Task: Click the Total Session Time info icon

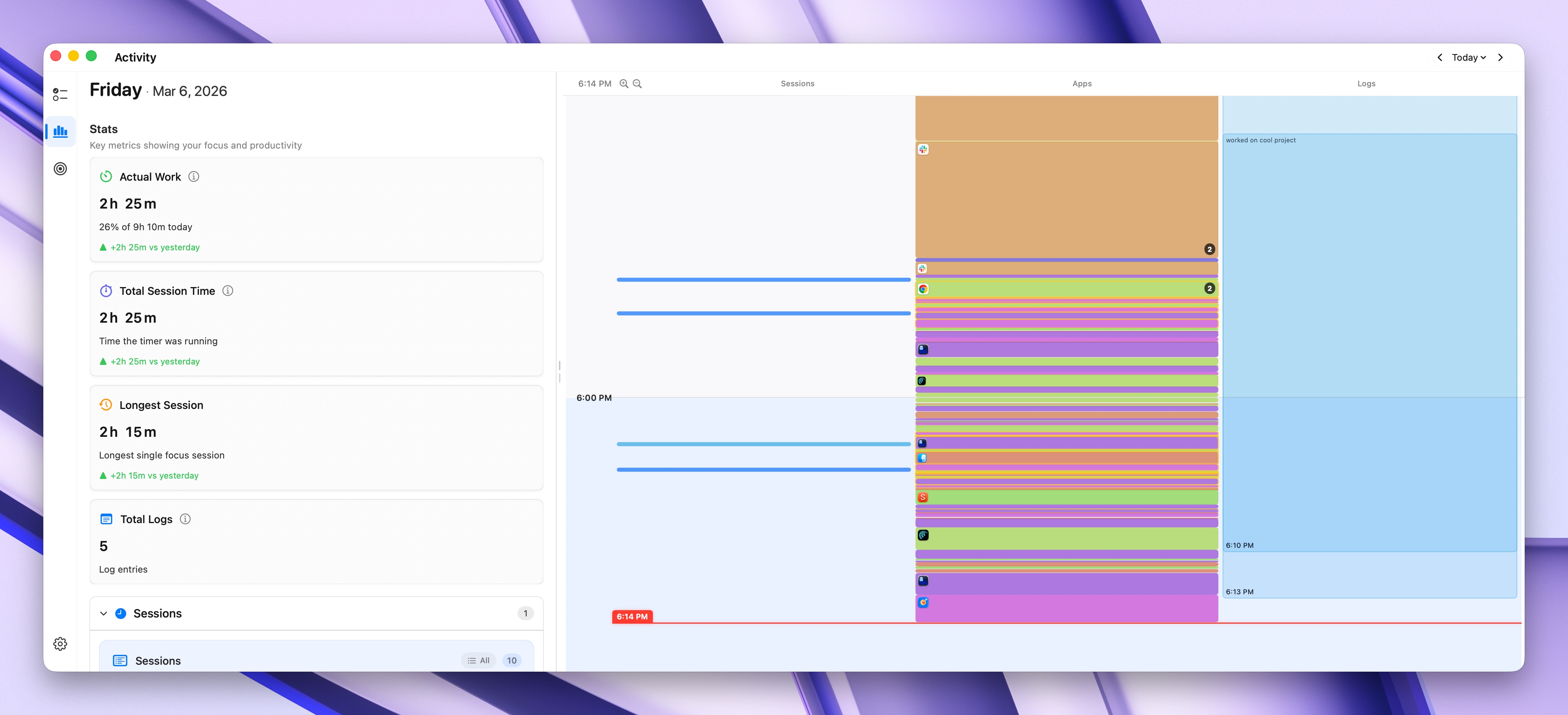Action: 228,291
